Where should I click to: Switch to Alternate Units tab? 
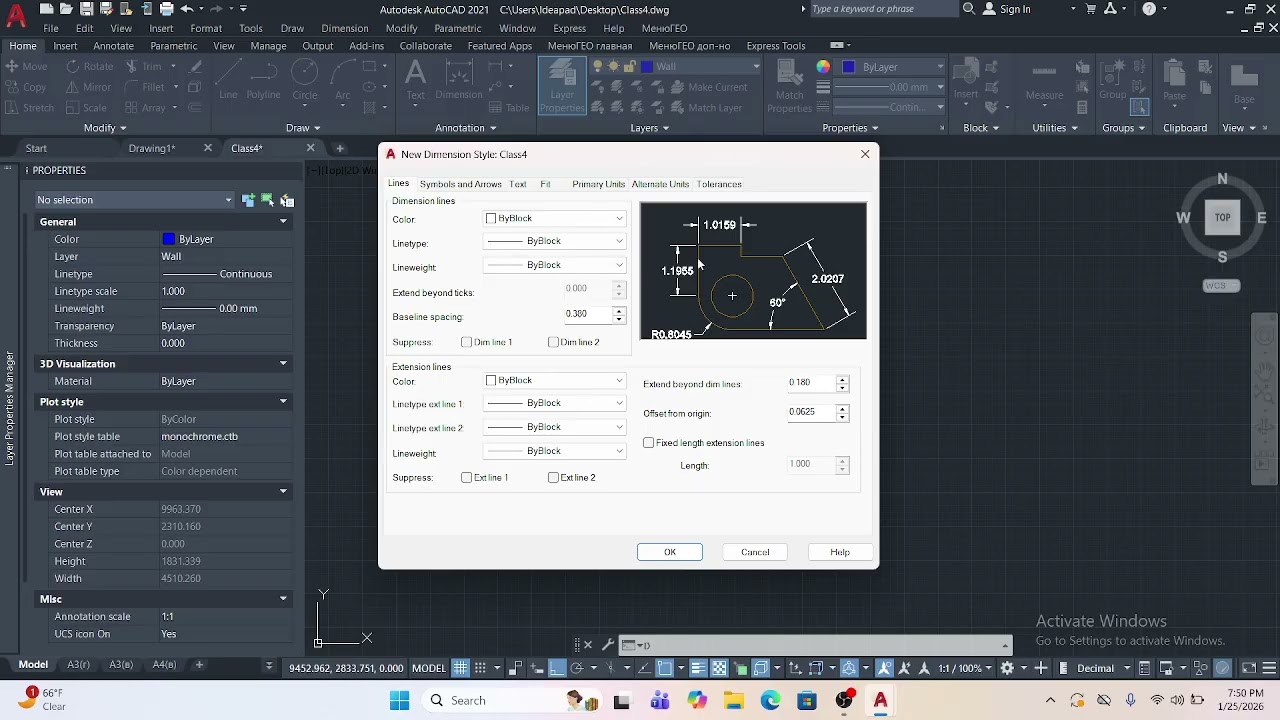660,184
